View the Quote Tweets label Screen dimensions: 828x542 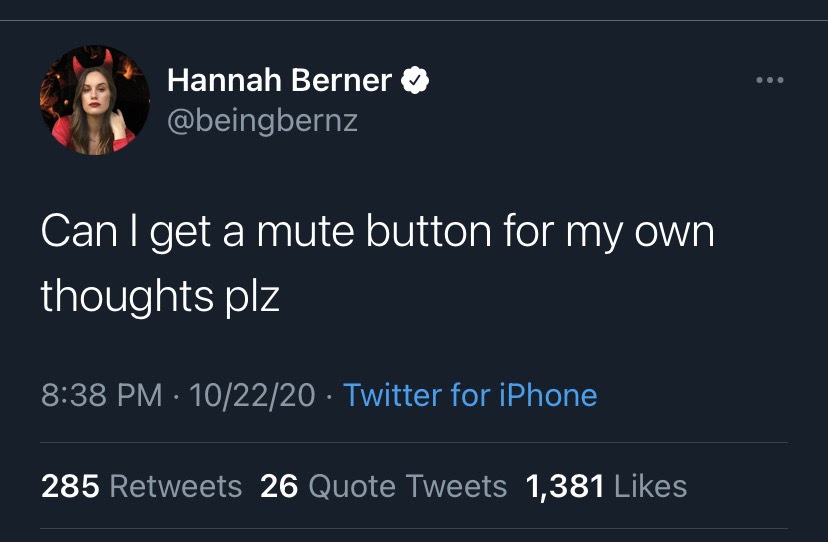tap(408, 486)
